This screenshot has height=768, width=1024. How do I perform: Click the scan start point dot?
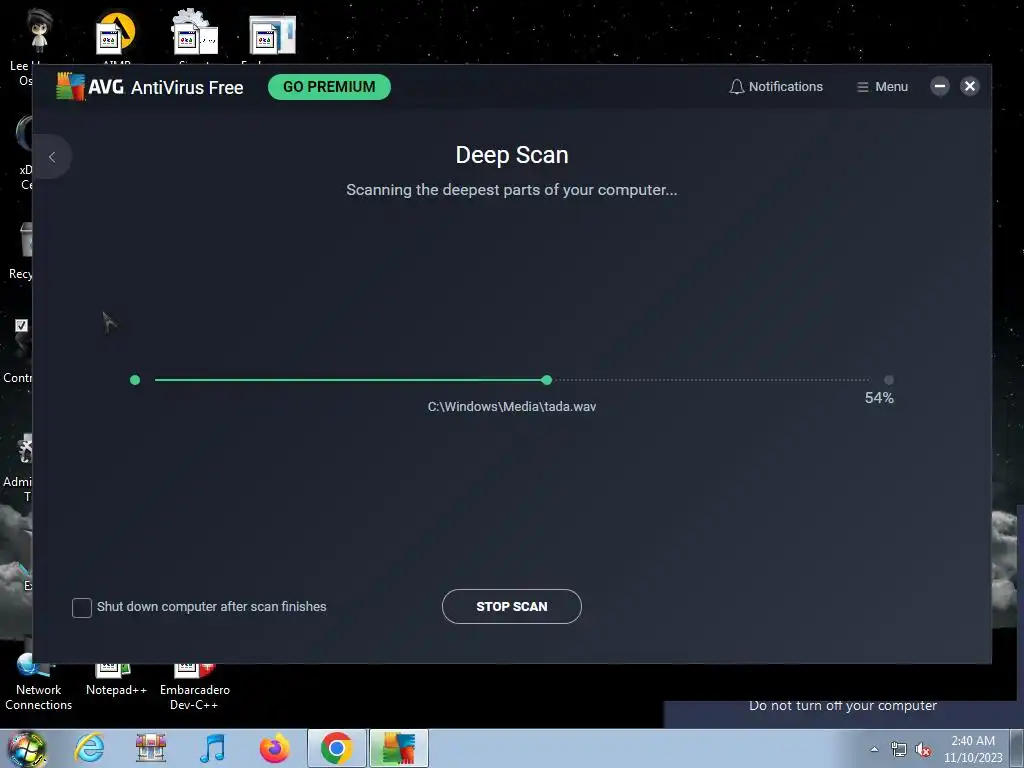tap(135, 380)
